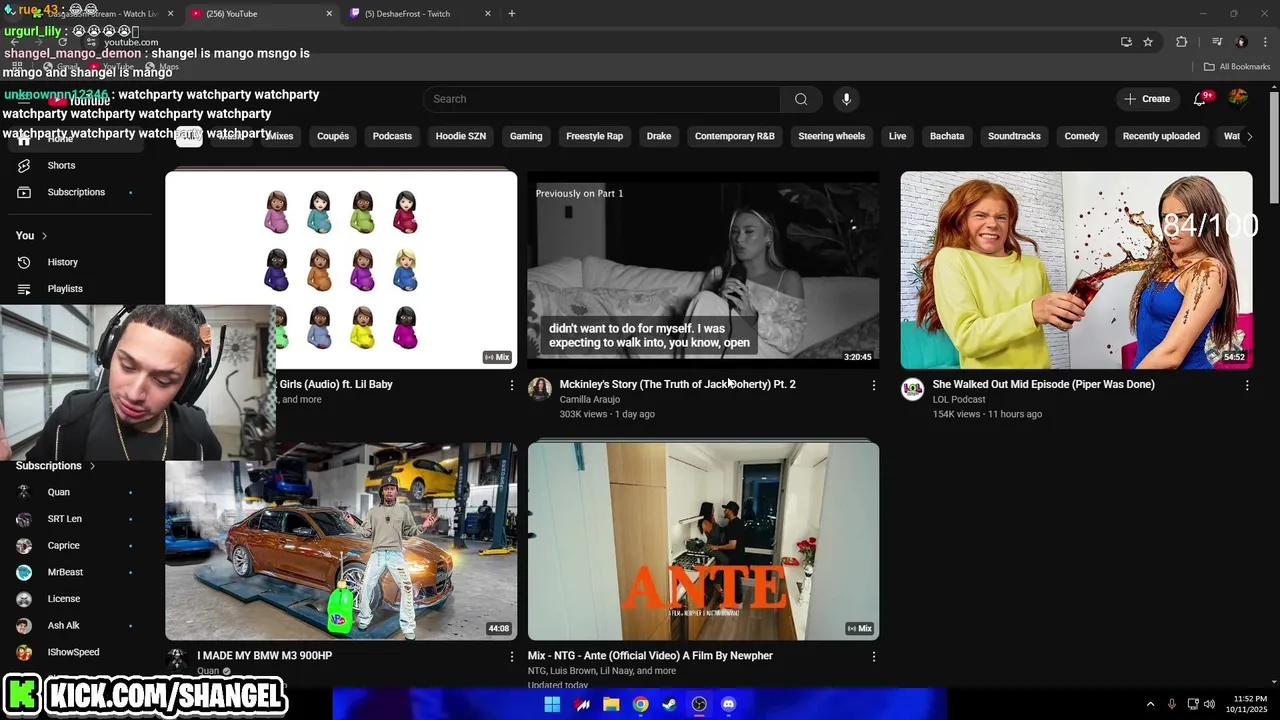1280x720 pixels.
Task: Select the Bachata chip
Action: pyautogui.click(x=947, y=136)
